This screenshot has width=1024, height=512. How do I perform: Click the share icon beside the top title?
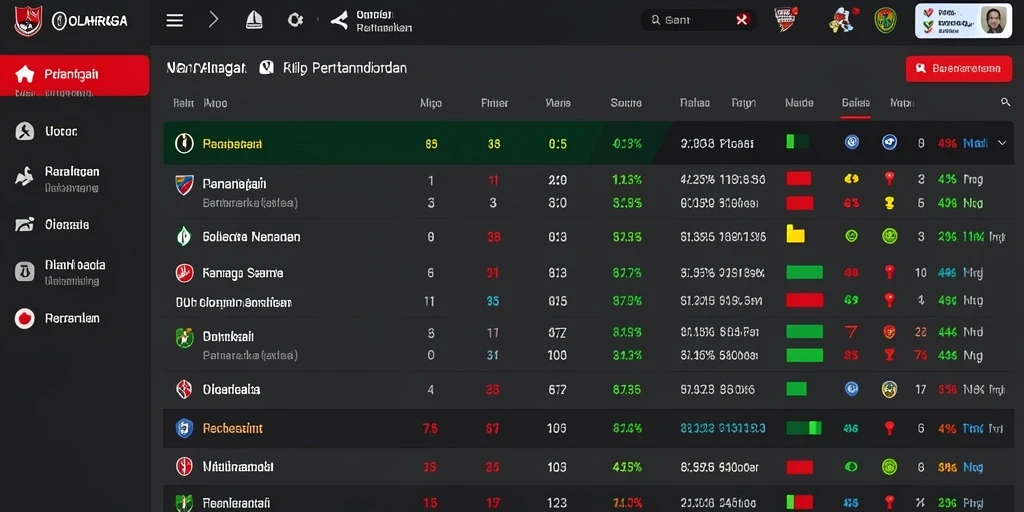pos(339,20)
